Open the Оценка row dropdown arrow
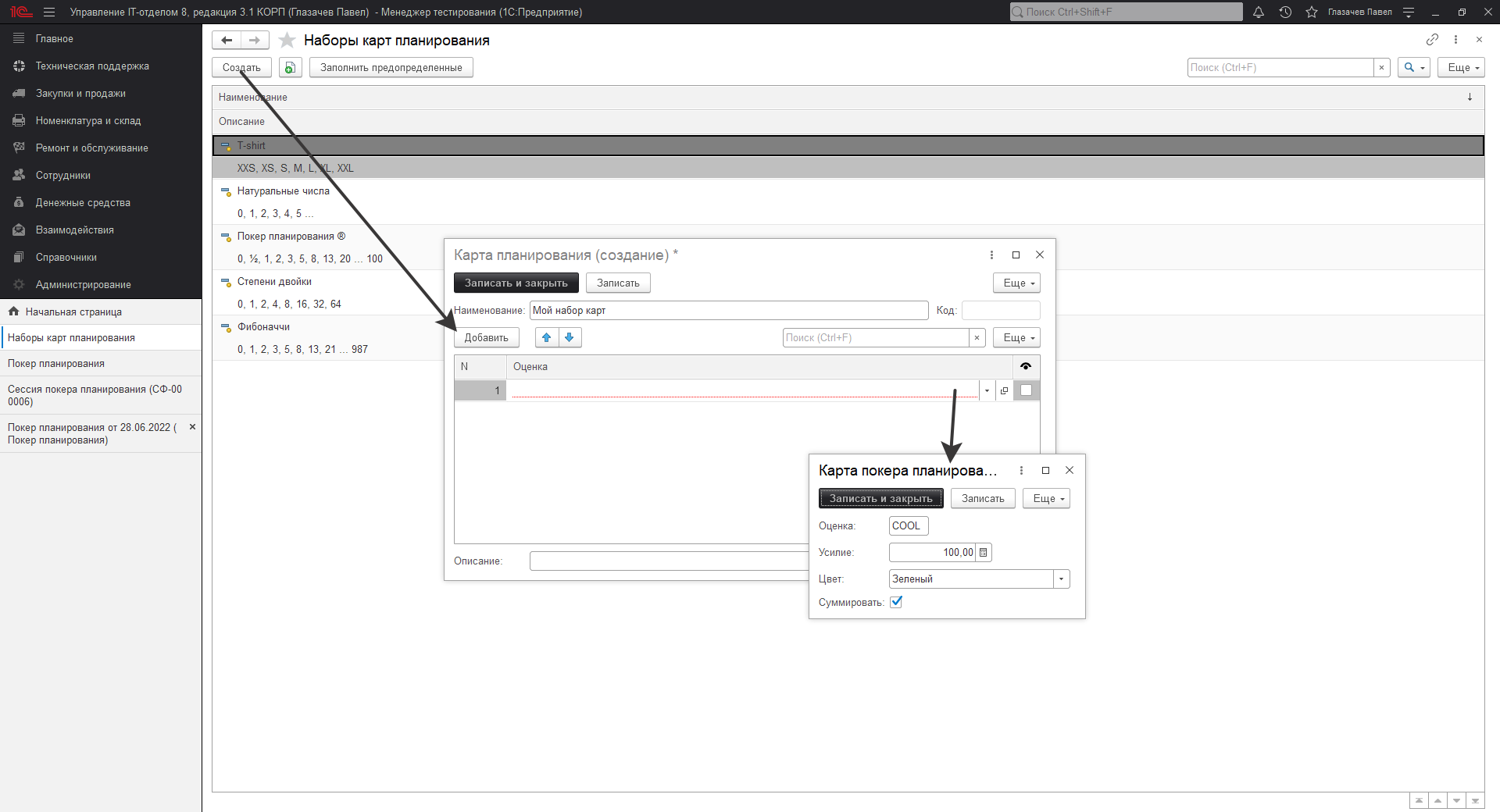The width and height of the screenshot is (1500, 812). click(x=987, y=390)
